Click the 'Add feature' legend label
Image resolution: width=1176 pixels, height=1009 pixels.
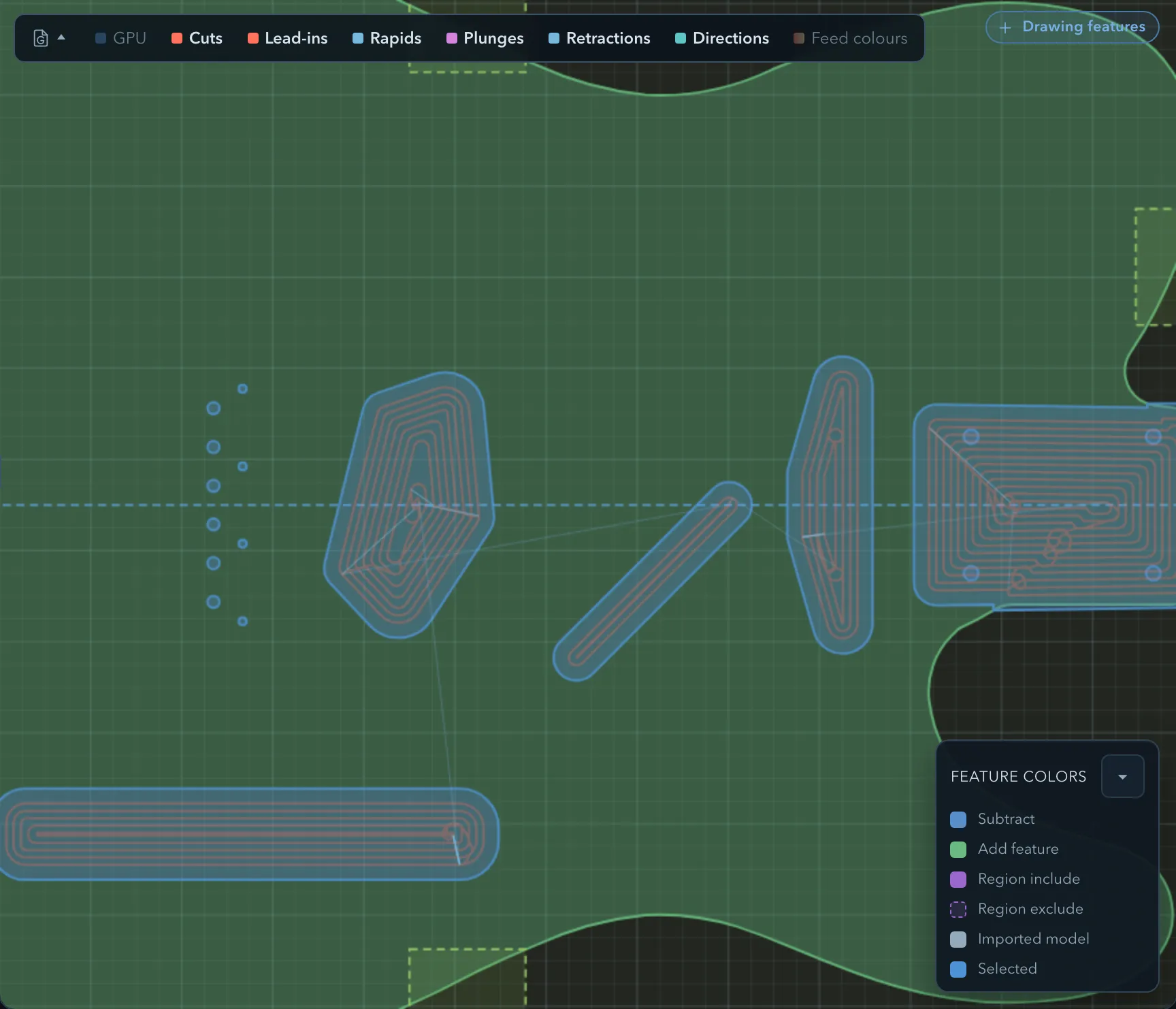coord(1018,849)
